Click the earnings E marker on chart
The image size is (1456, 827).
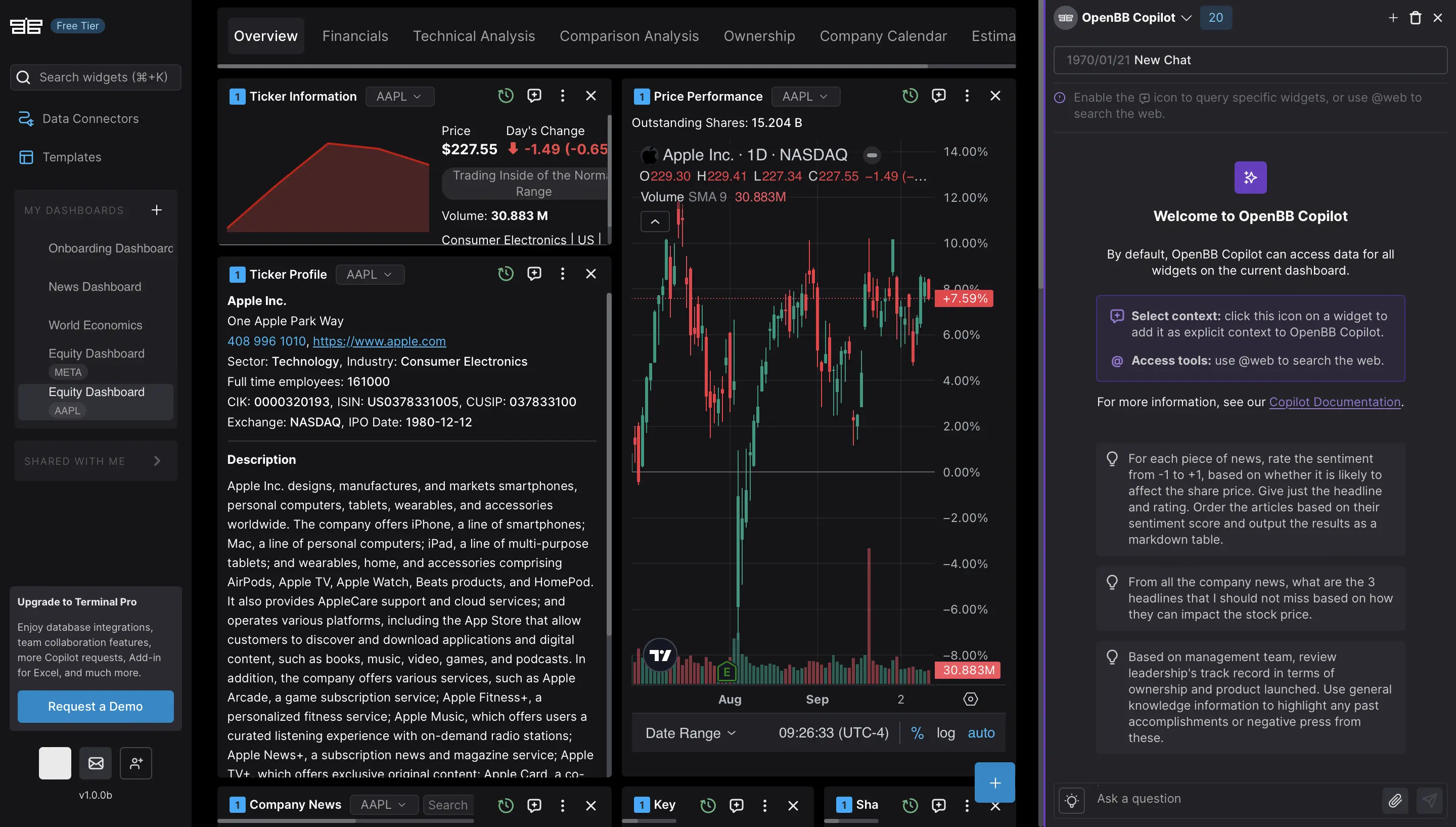click(x=726, y=671)
